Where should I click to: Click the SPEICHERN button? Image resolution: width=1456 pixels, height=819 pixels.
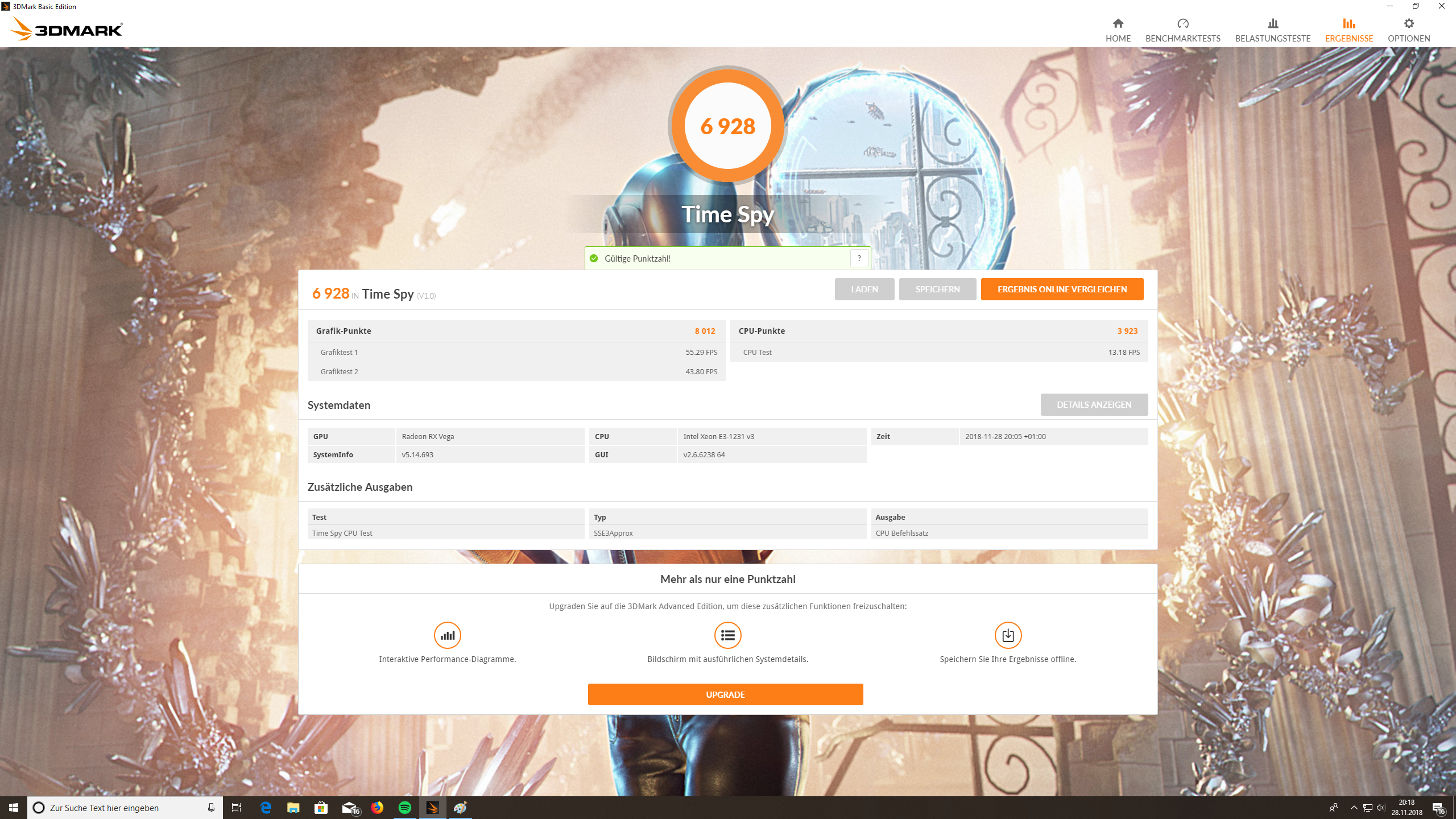(937, 289)
